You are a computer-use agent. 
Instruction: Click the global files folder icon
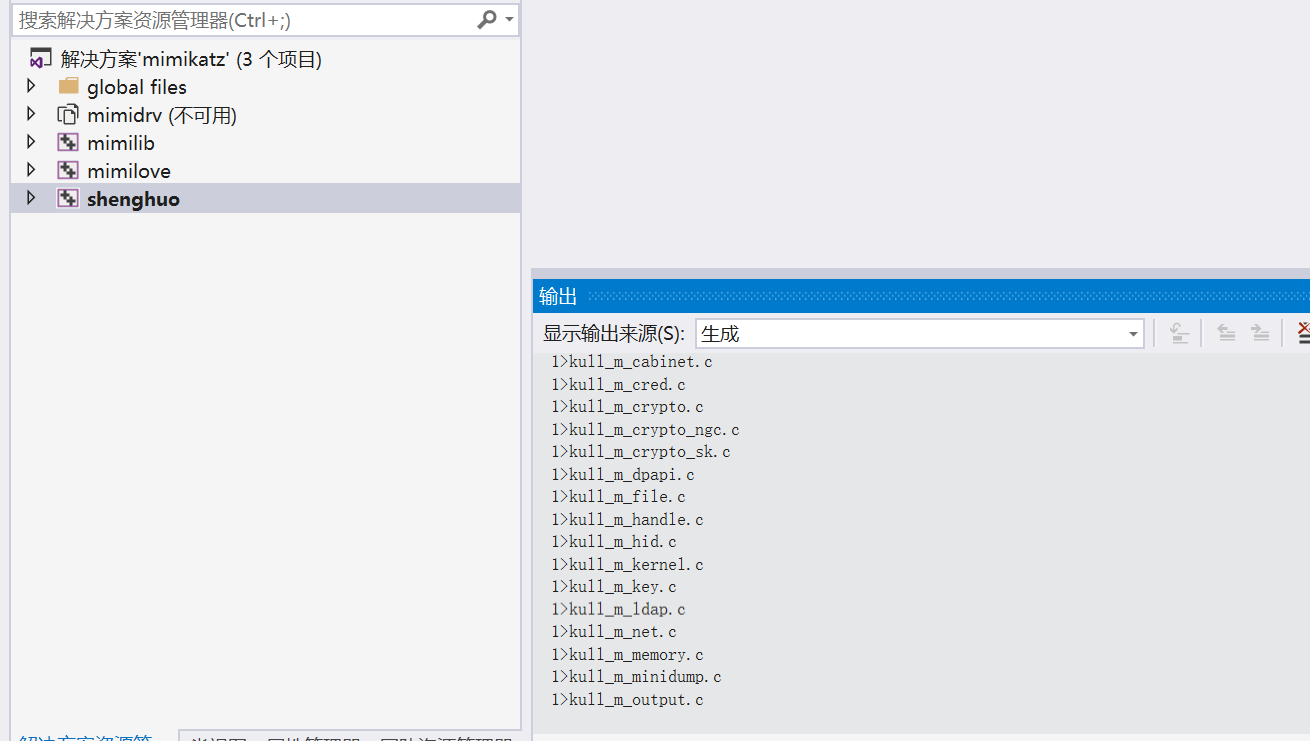[x=68, y=86]
